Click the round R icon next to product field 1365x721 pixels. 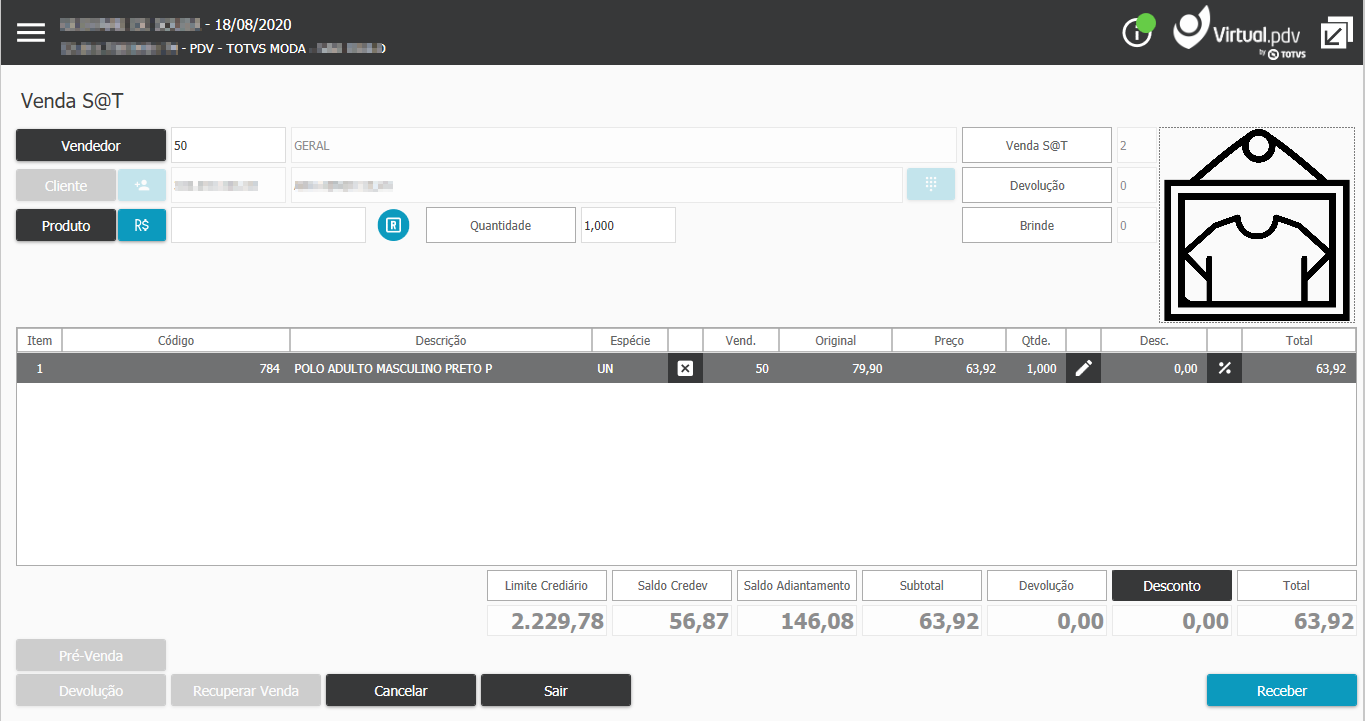pyautogui.click(x=394, y=225)
